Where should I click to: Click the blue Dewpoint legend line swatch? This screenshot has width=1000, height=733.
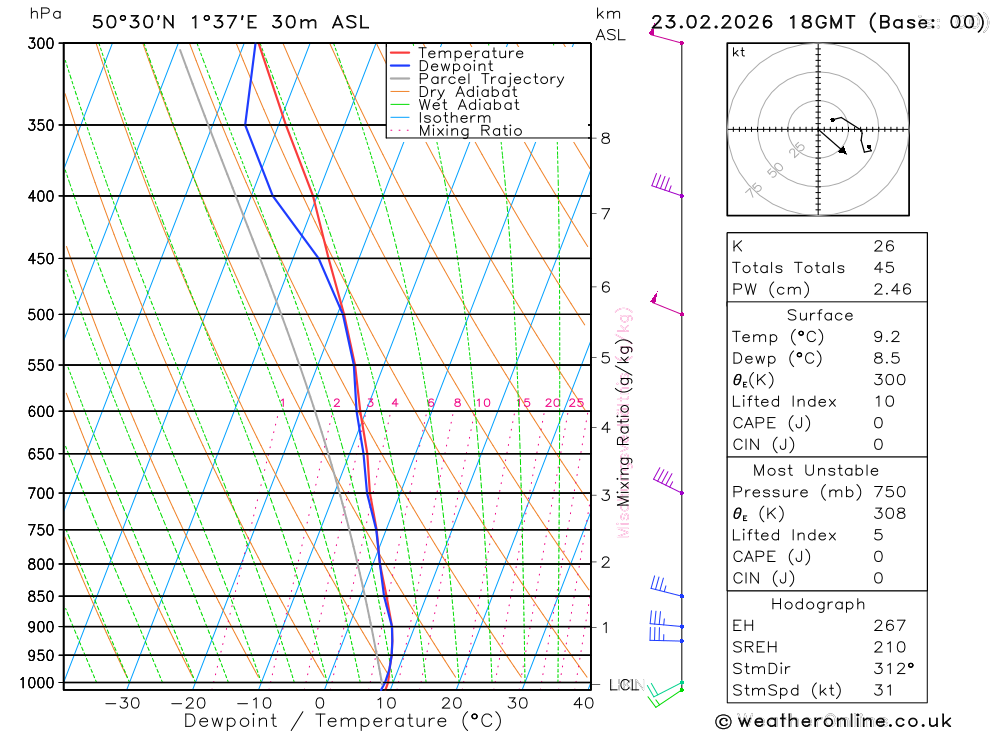(x=400, y=65)
